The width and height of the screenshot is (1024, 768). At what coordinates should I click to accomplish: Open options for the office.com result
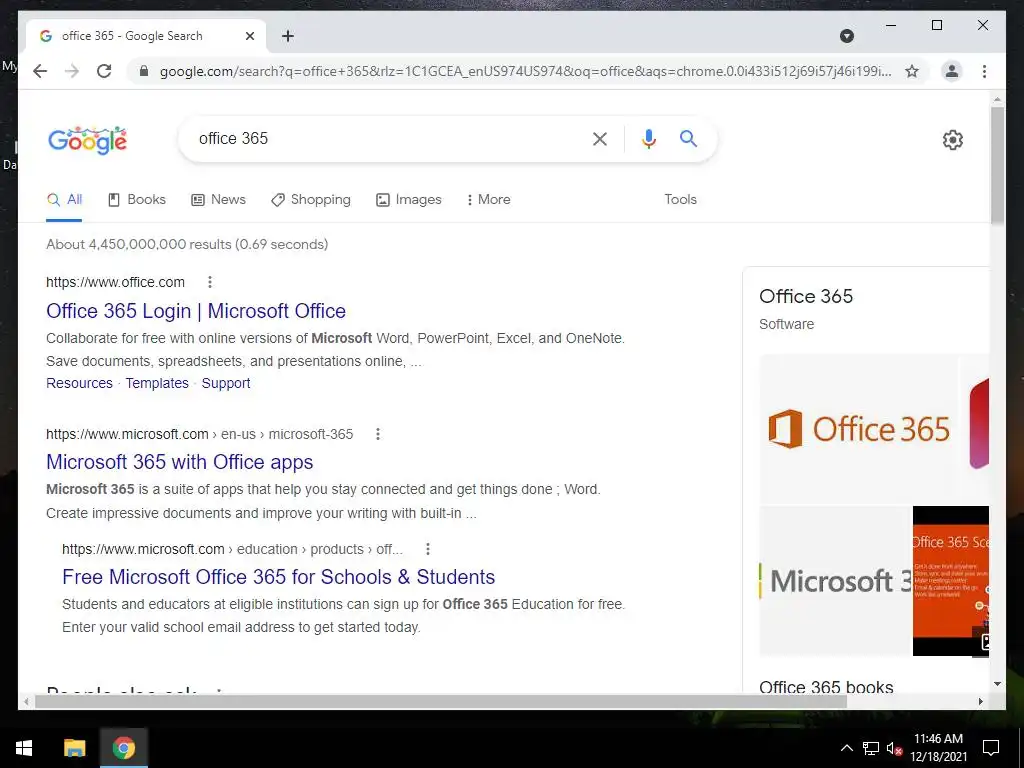pyautogui.click(x=210, y=282)
